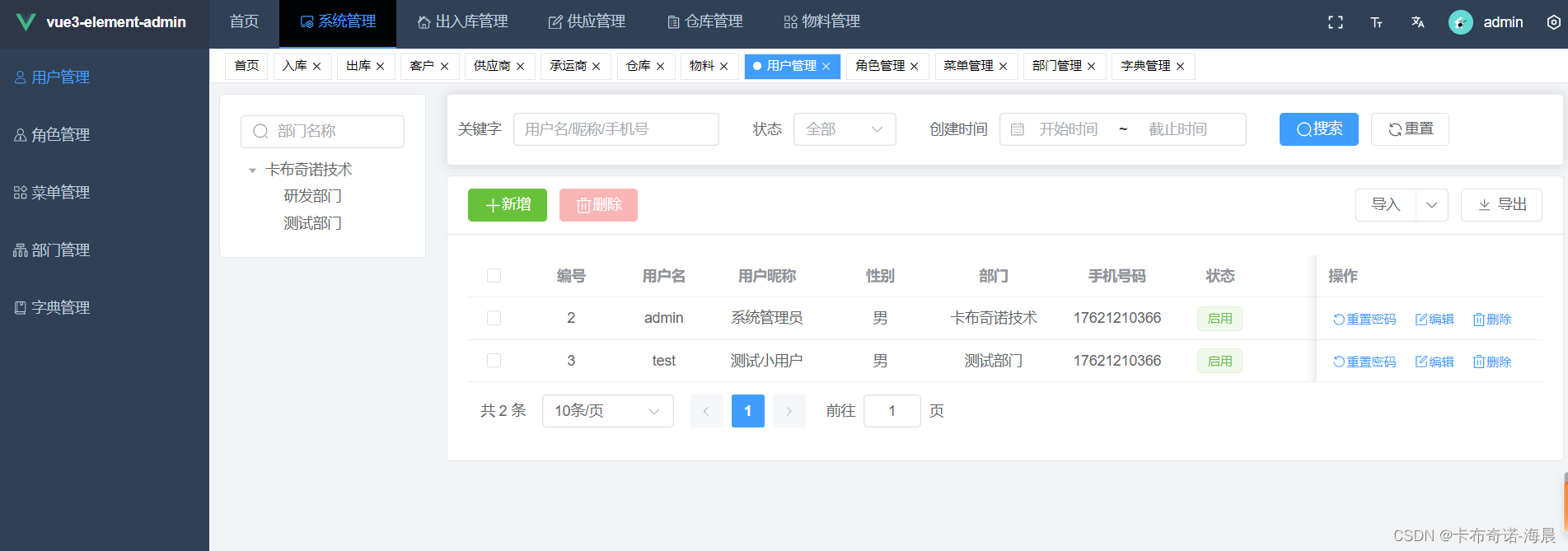Delete the admin user row
This screenshot has width=1568, height=551.
[x=1492, y=320]
